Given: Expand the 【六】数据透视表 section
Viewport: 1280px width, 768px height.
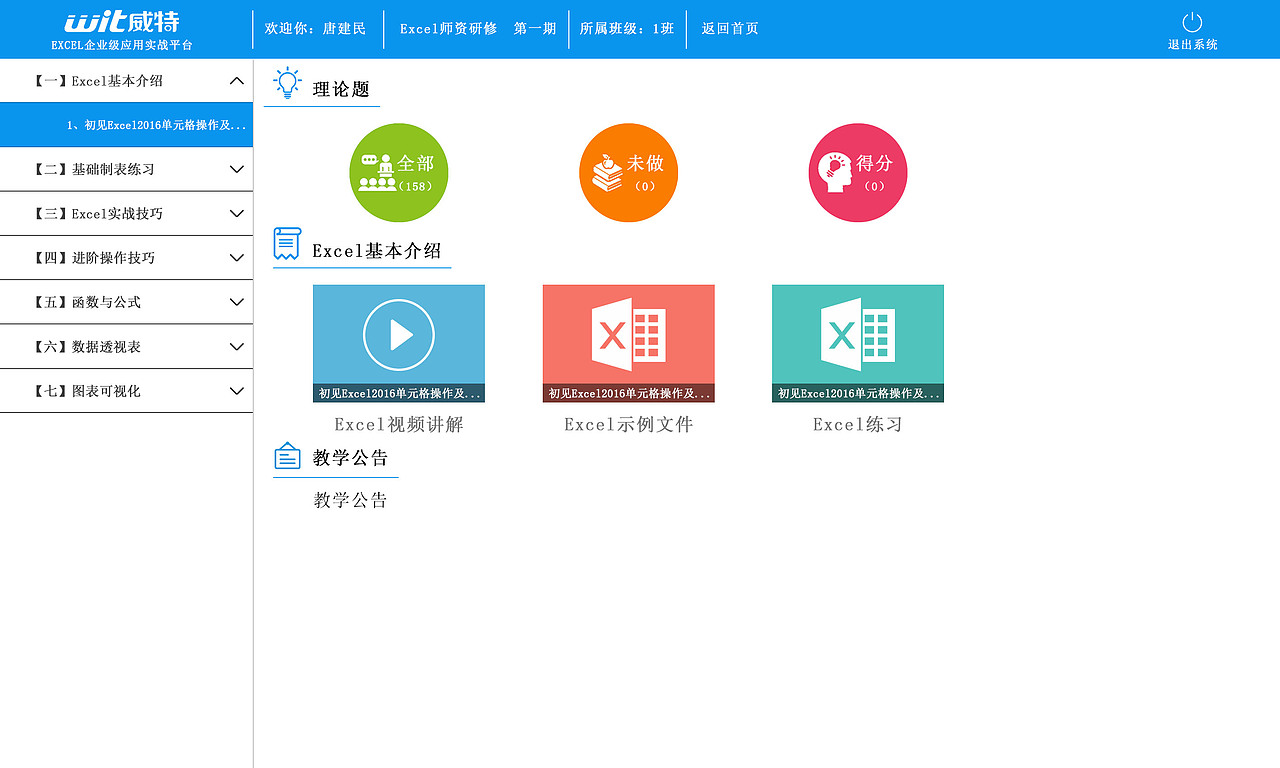Looking at the screenshot, I should click(126, 346).
